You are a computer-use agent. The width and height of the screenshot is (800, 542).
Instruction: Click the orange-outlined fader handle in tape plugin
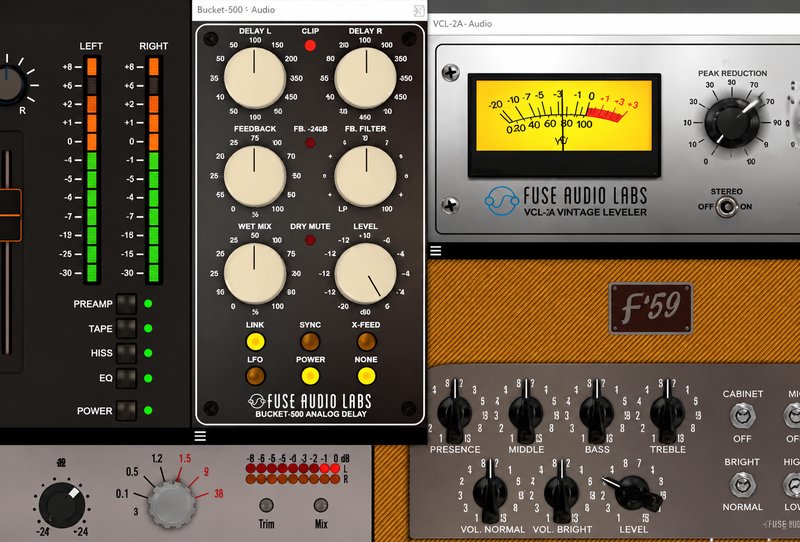tap(10, 215)
